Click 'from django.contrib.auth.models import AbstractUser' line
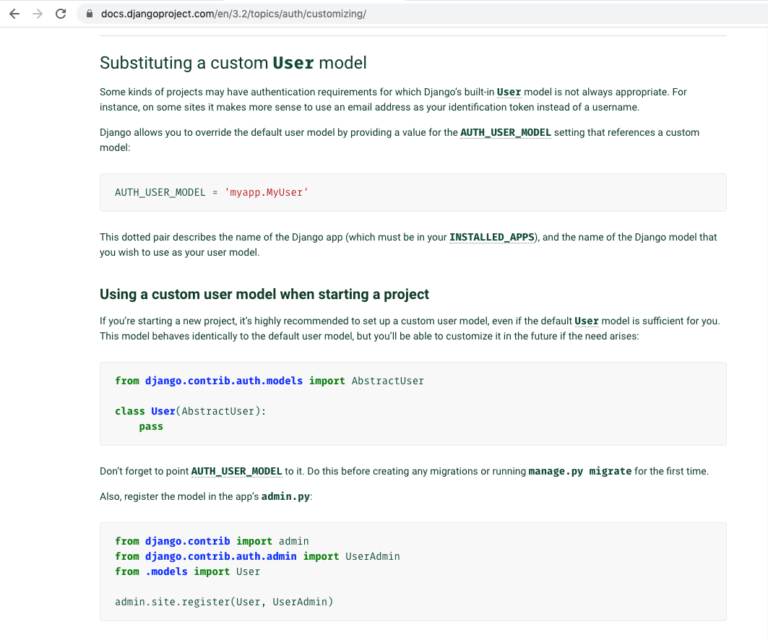 (x=269, y=381)
